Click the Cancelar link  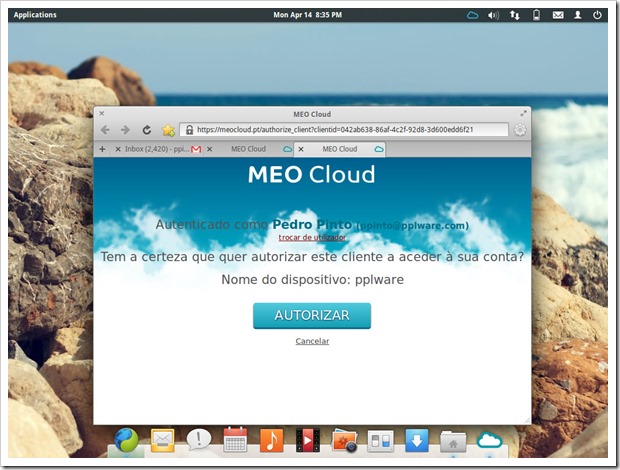[312, 341]
